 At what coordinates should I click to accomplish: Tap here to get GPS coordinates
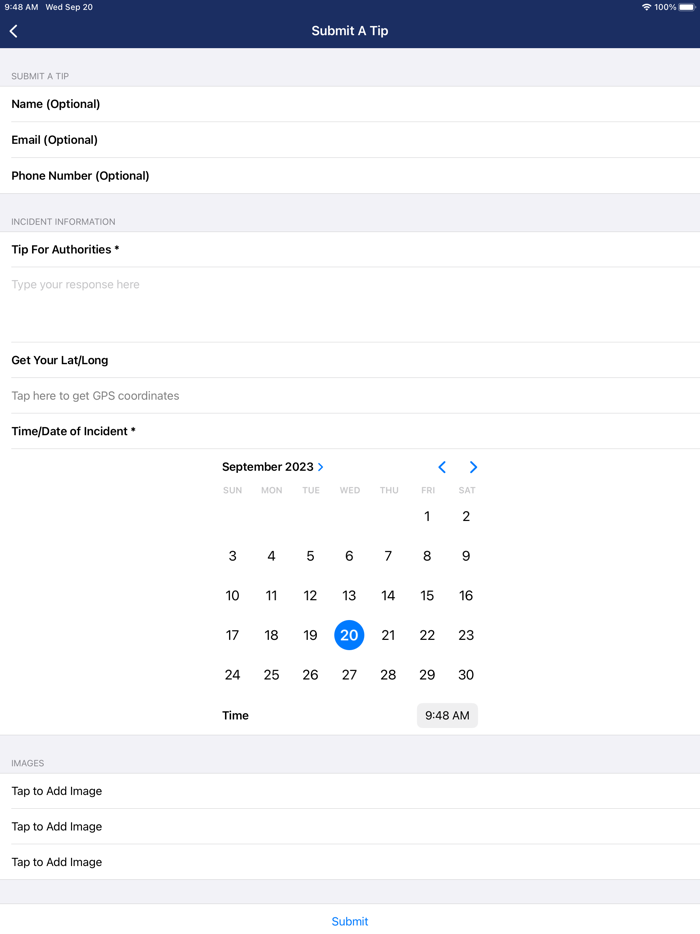coord(350,396)
